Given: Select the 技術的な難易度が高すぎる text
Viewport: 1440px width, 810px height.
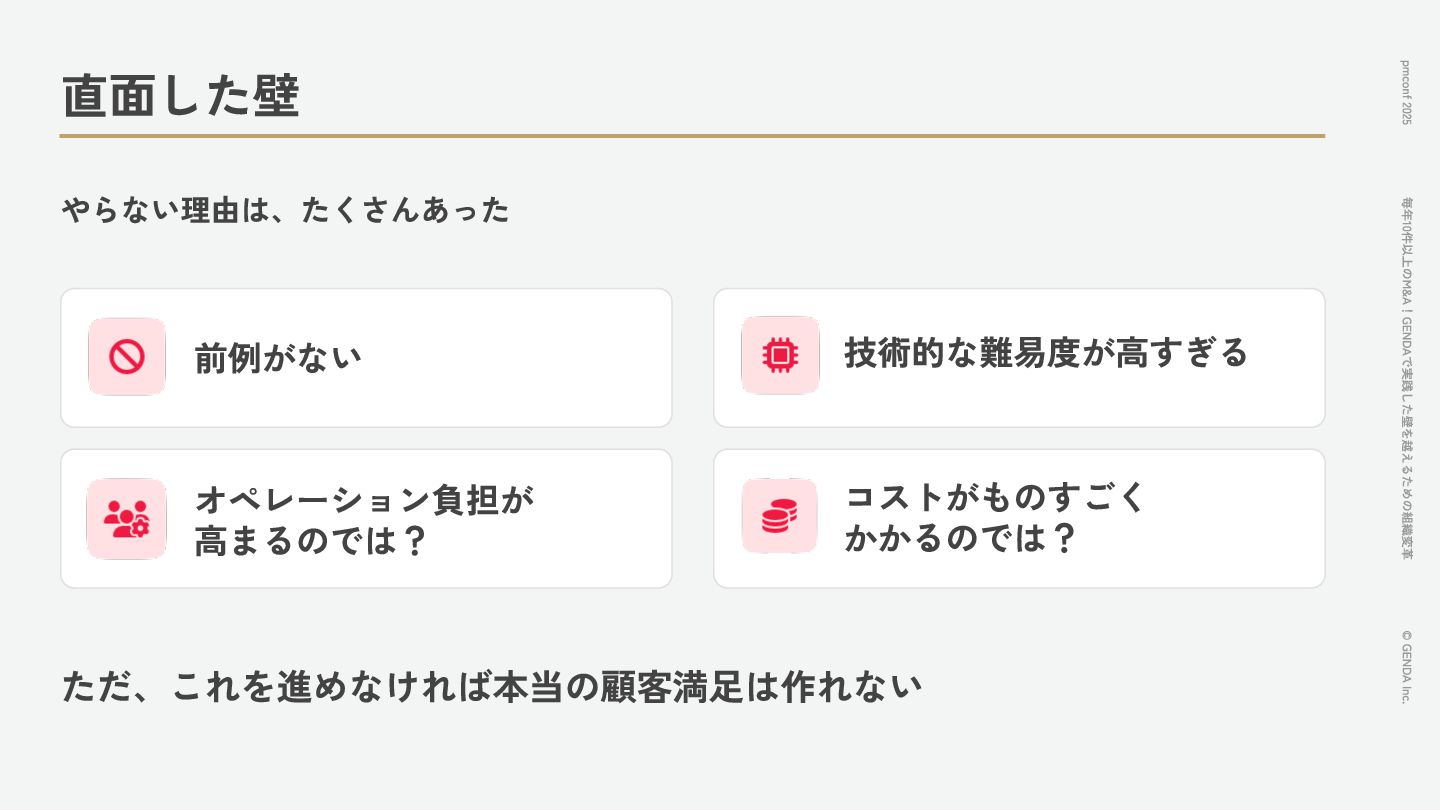Looking at the screenshot, I should 1046,353.
